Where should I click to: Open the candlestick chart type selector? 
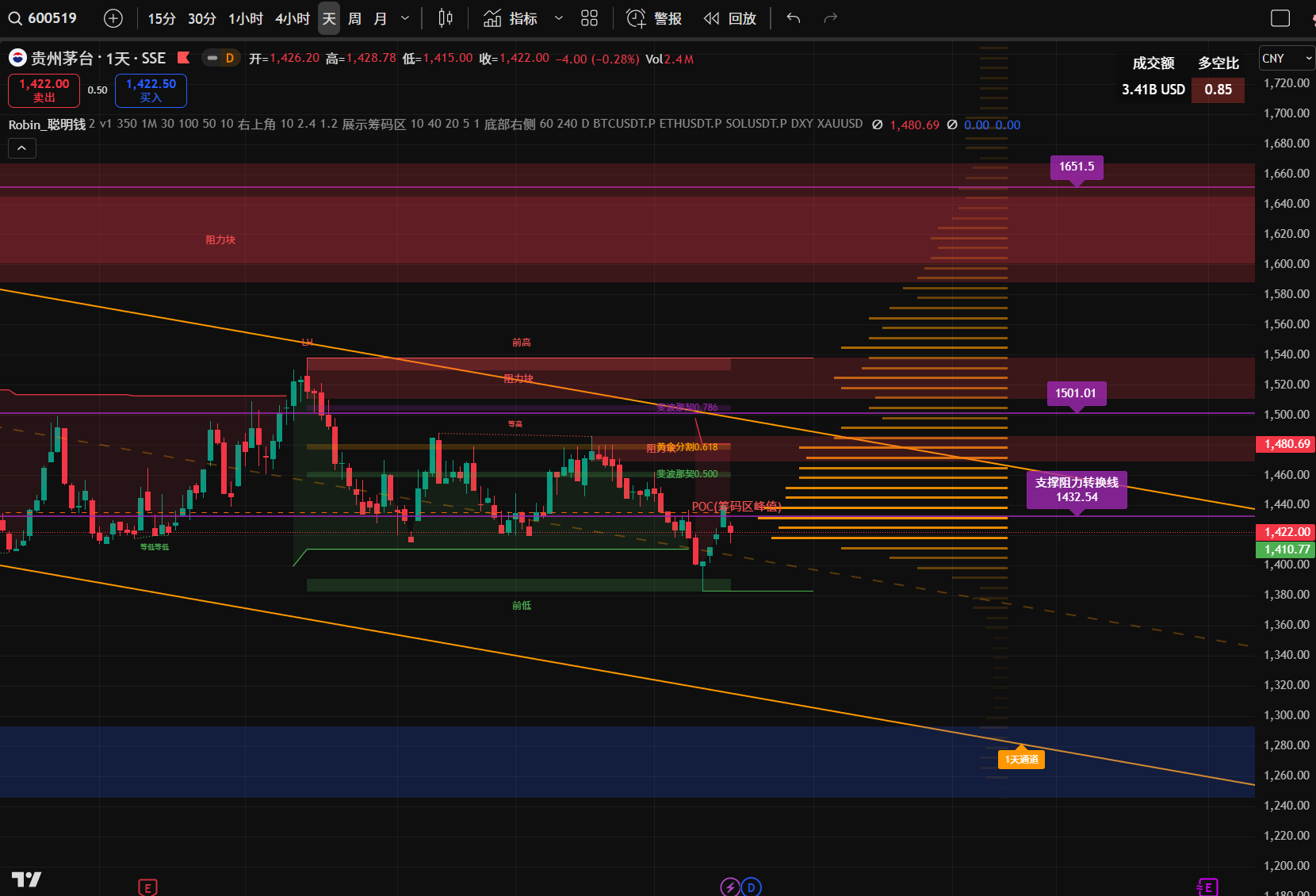pyautogui.click(x=446, y=18)
